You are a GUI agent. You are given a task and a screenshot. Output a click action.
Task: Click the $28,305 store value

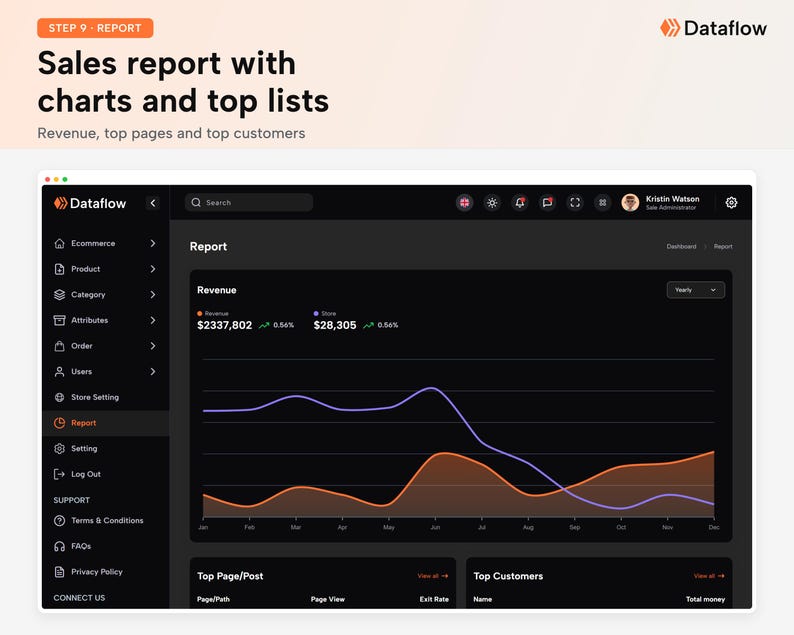(335, 325)
